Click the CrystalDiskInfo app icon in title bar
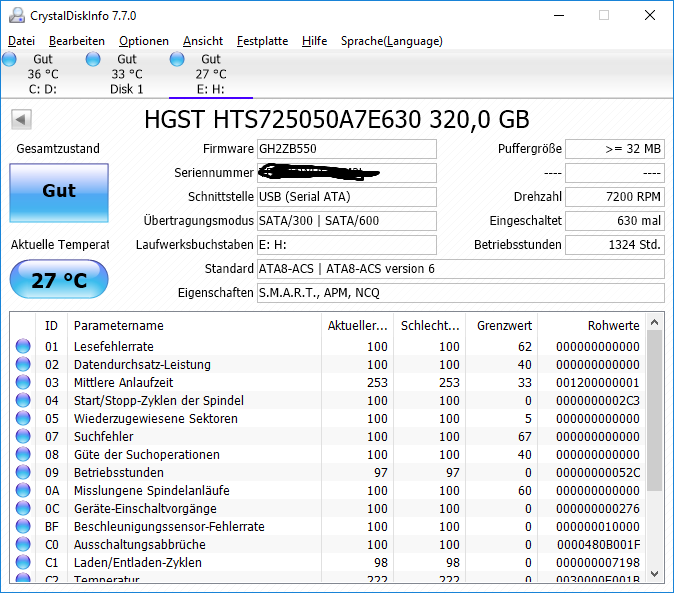This screenshot has height=596, width=676. (17, 16)
